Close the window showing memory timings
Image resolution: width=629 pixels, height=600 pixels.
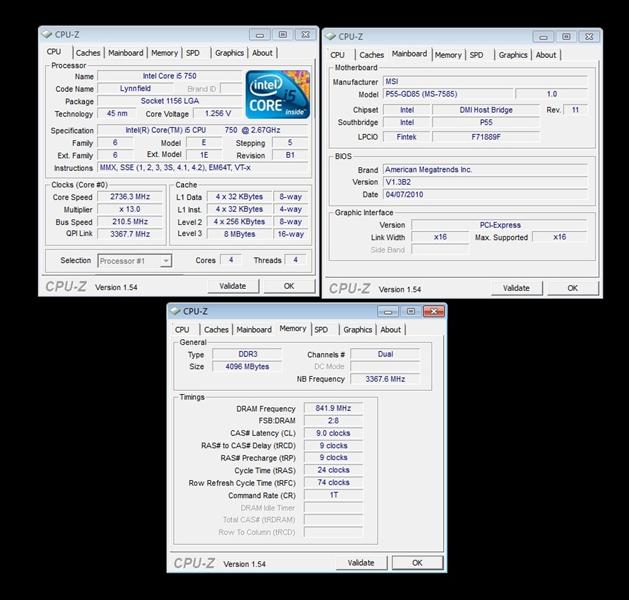click(x=430, y=311)
